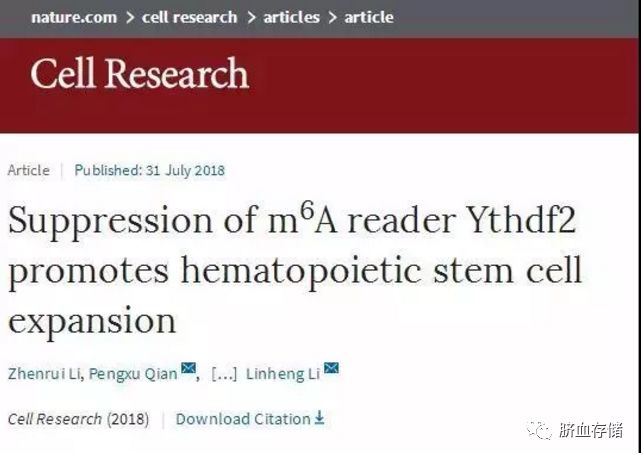Click the Download Citation link
The width and height of the screenshot is (643, 458).
click(x=243, y=419)
